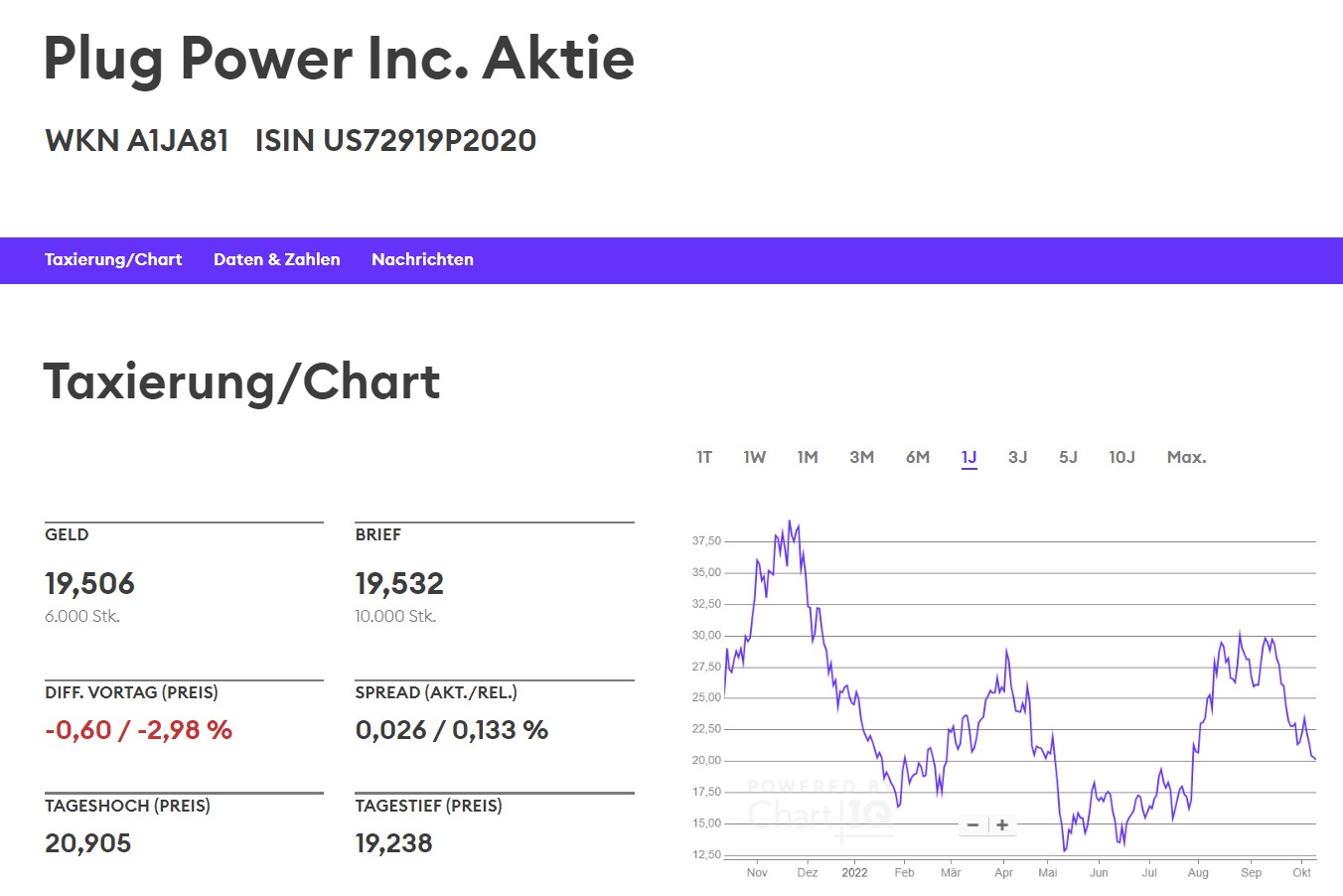Select the 1T chart time range
The height and width of the screenshot is (896, 1343).
pos(704,457)
